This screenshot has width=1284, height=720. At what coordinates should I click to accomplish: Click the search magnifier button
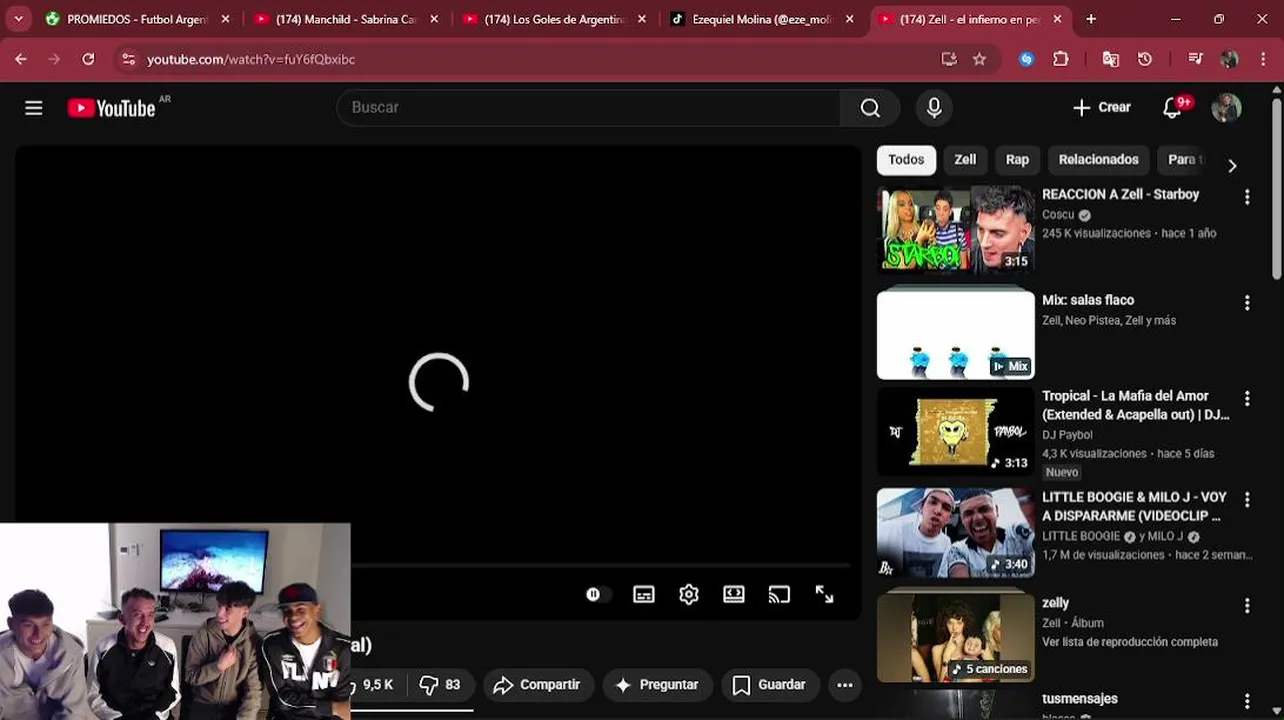(x=870, y=108)
